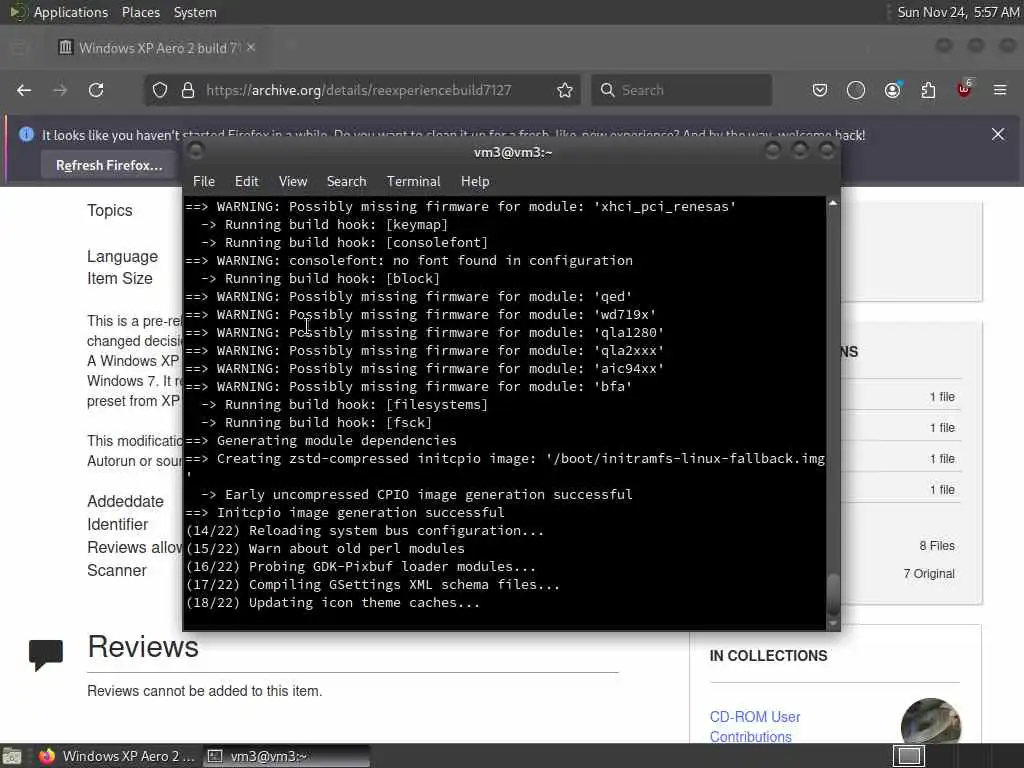1024x768 pixels.
Task: Click the 'Language' metadata label
Action: pos(123,256)
